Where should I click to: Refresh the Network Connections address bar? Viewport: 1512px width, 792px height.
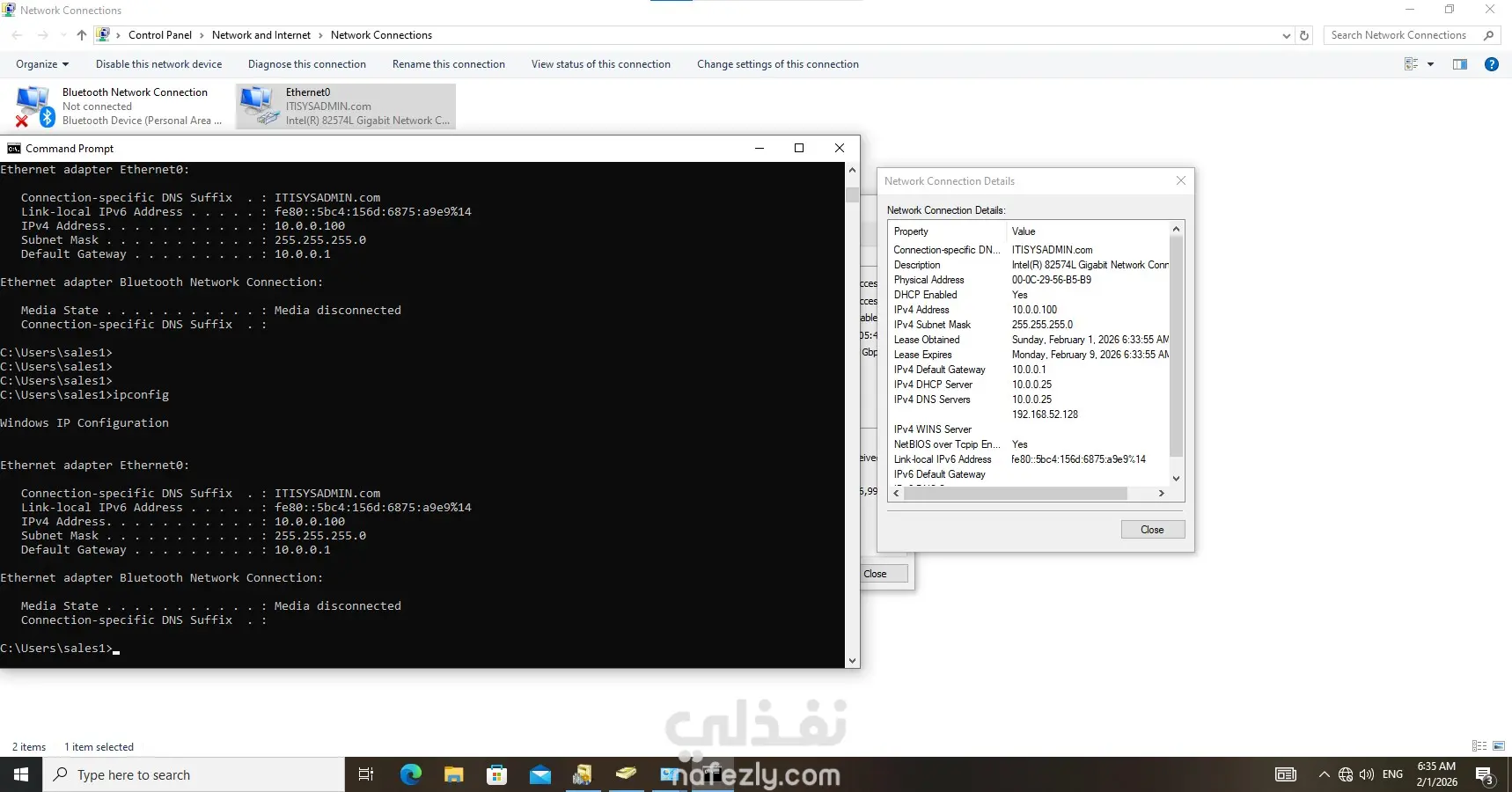pos(1304,35)
